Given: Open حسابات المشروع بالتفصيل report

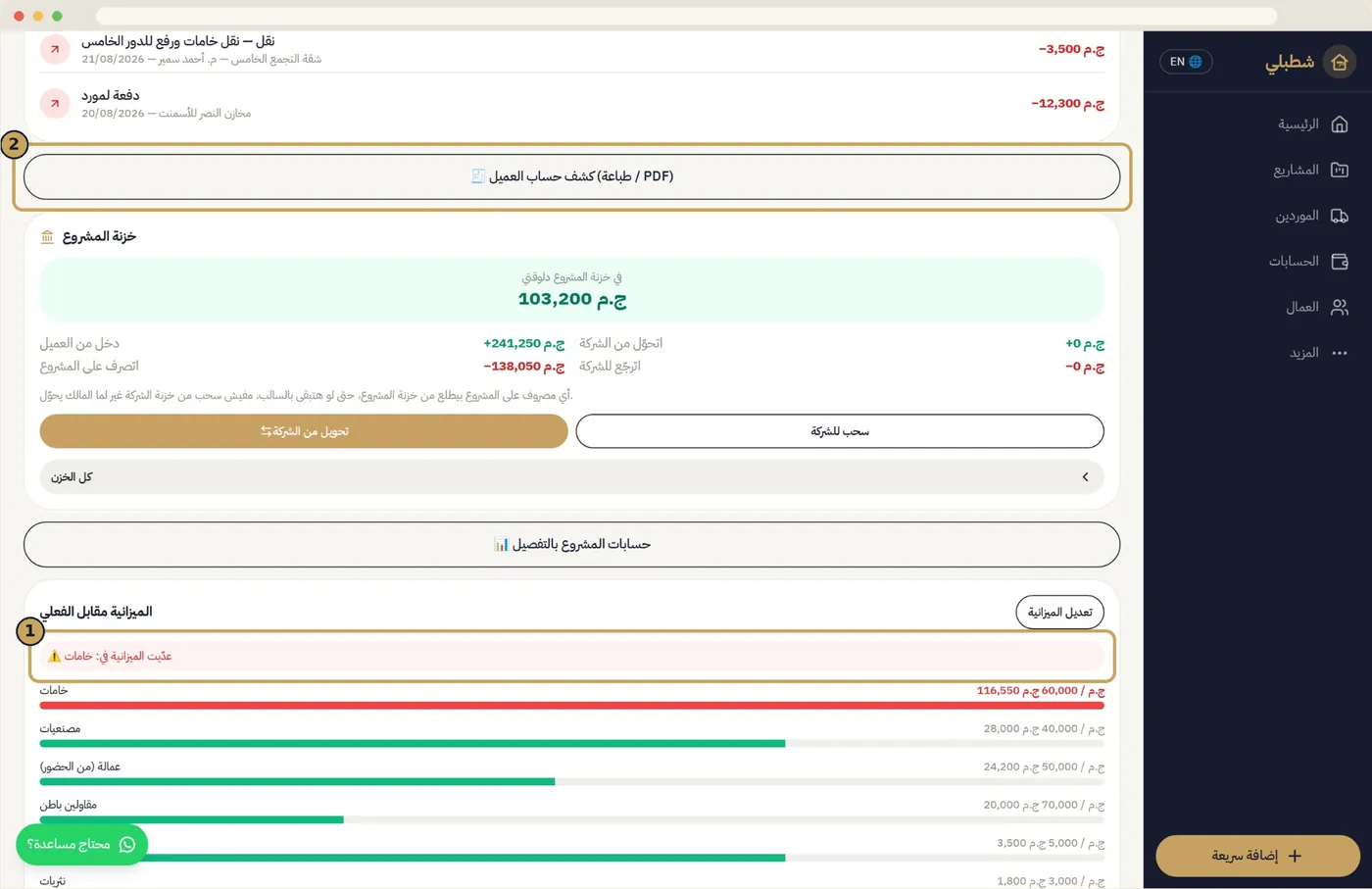Looking at the screenshot, I should pyautogui.click(x=571, y=544).
